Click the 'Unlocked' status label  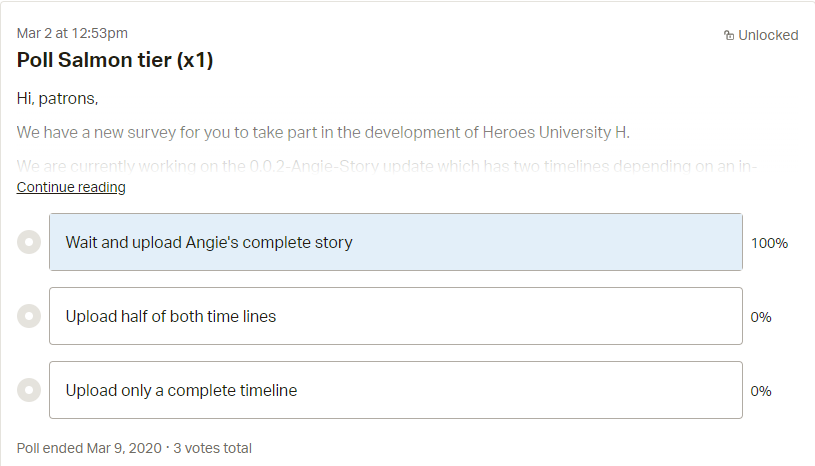tap(768, 35)
